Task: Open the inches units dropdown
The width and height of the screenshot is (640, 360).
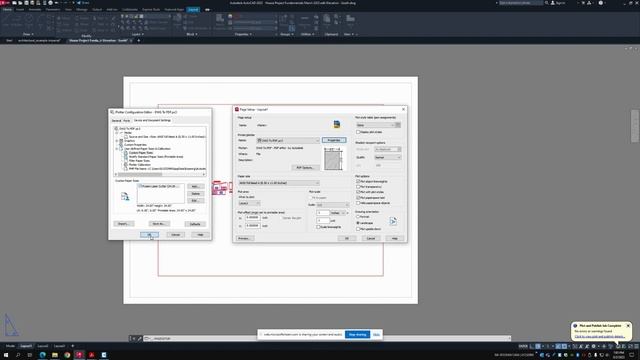Action: point(338,213)
